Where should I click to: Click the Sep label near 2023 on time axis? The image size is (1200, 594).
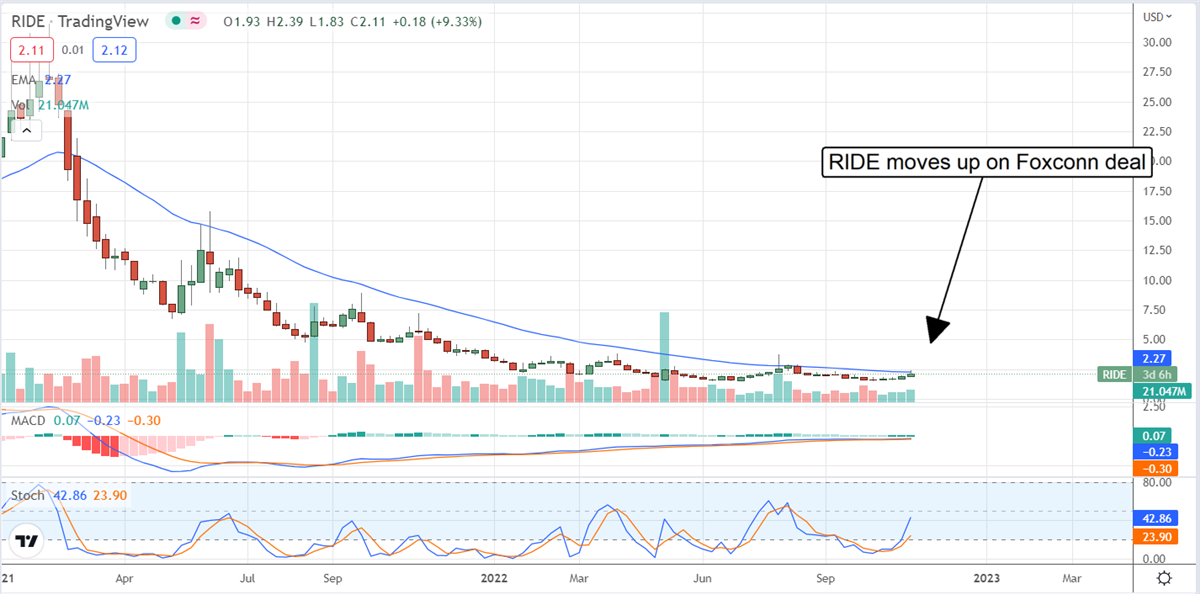[x=825, y=578]
